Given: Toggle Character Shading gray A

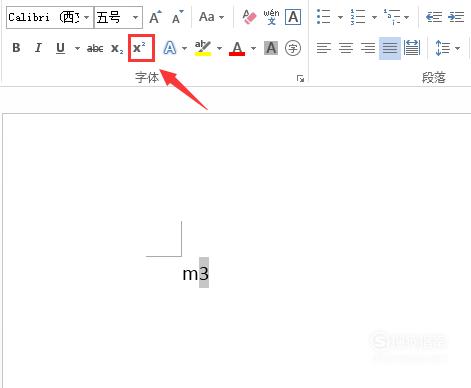Looking at the screenshot, I should click(271, 48).
